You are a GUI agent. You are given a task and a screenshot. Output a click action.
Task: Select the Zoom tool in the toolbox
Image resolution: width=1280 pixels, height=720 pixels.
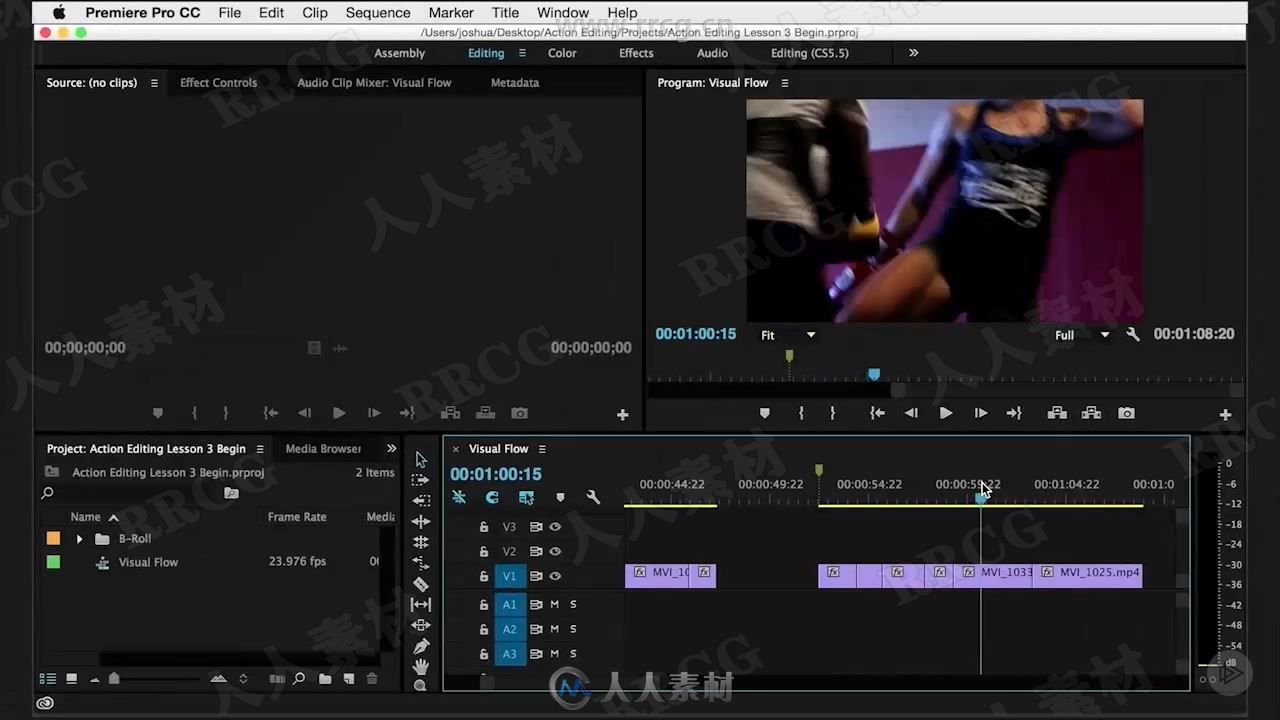click(421, 685)
